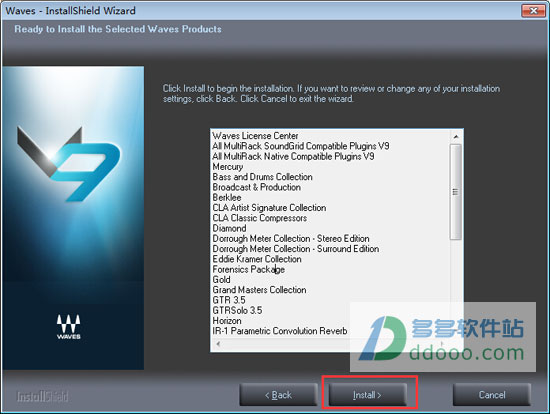Cancel the installation wizard
This screenshot has height=414, width=550.
[x=492, y=395]
